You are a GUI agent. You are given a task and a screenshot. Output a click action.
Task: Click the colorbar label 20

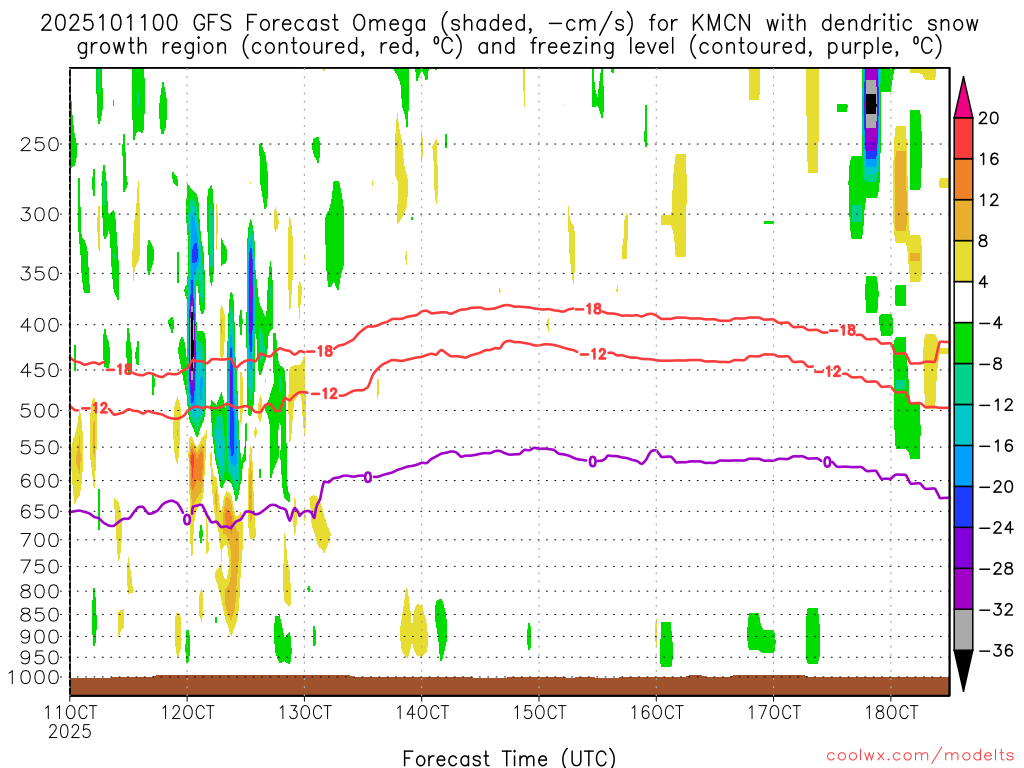(989, 118)
